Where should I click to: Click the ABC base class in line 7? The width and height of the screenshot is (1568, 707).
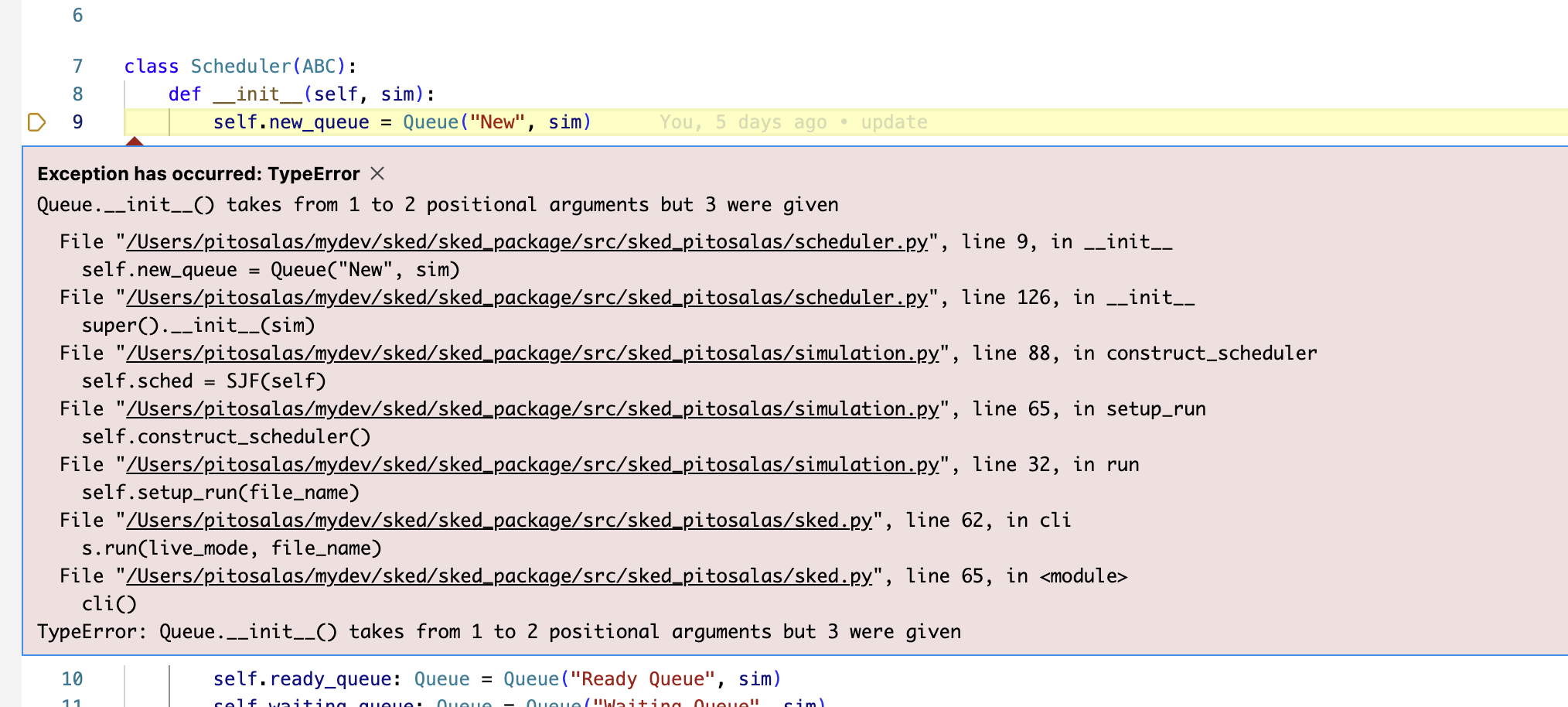pyautogui.click(x=319, y=67)
